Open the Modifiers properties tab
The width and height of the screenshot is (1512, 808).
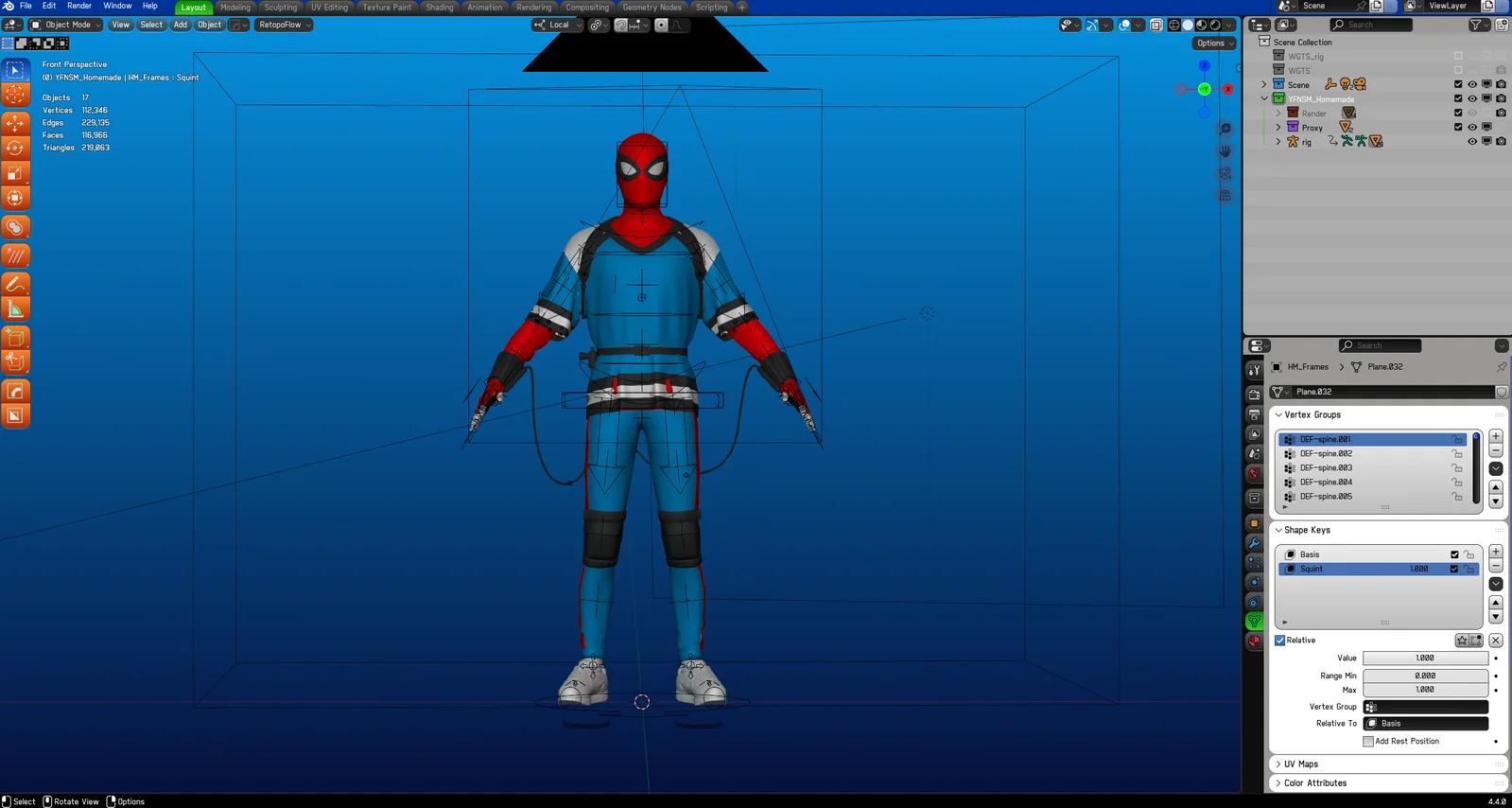click(1254, 543)
